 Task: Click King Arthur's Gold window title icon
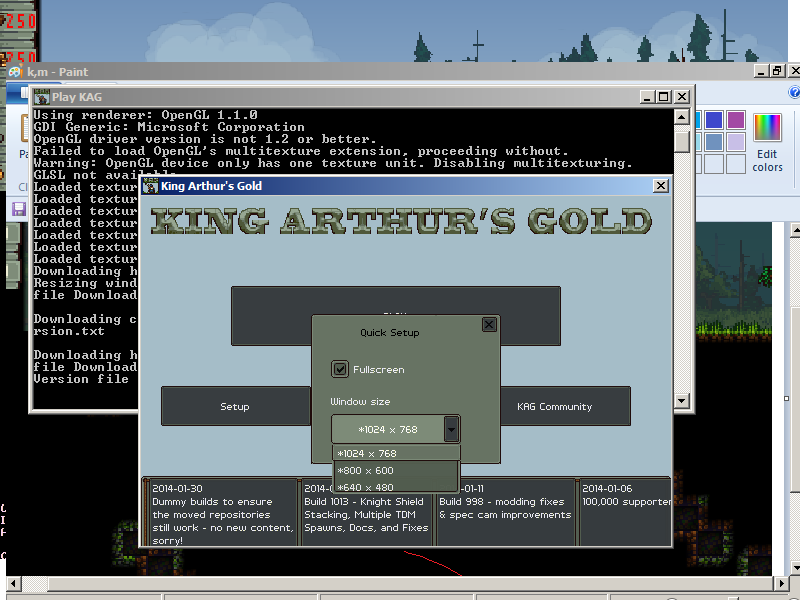[x=150, y=186]
